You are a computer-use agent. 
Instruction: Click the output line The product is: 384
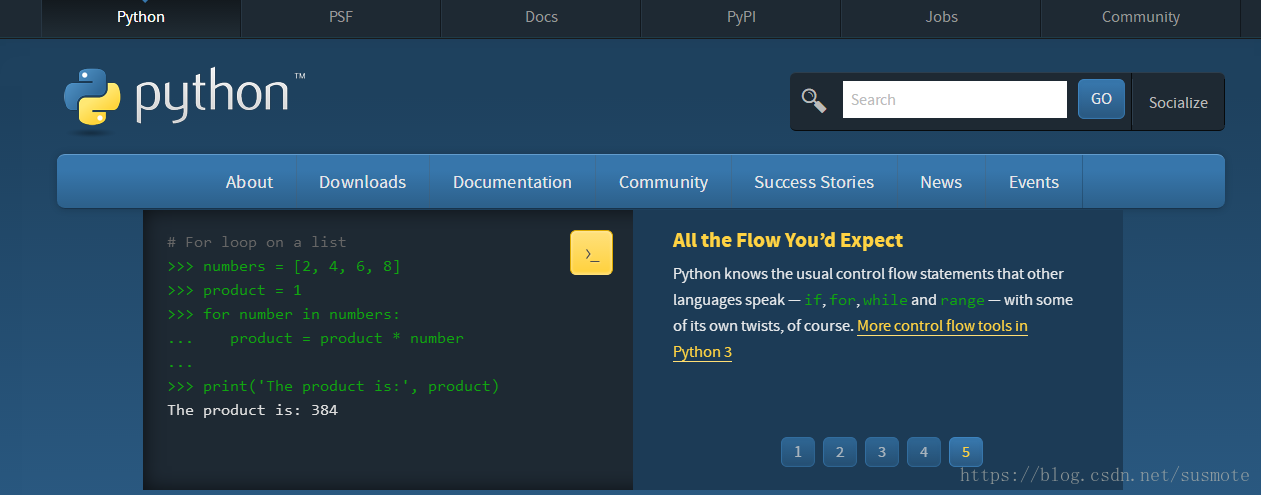[x=253, y=410]
